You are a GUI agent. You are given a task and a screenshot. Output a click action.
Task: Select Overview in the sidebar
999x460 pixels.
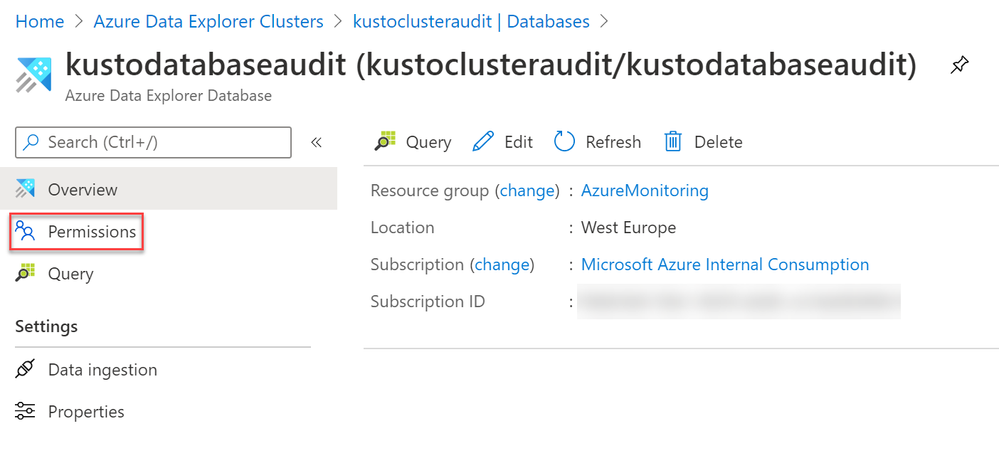pos(168,189)
